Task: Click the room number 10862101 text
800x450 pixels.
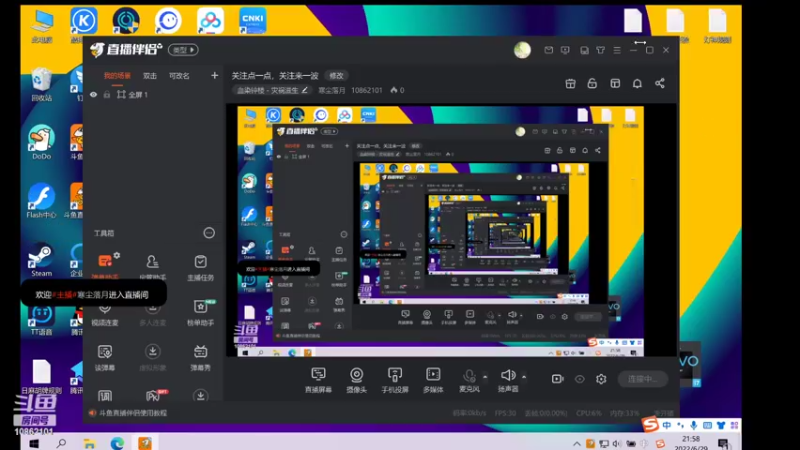Action: (367, 90)
